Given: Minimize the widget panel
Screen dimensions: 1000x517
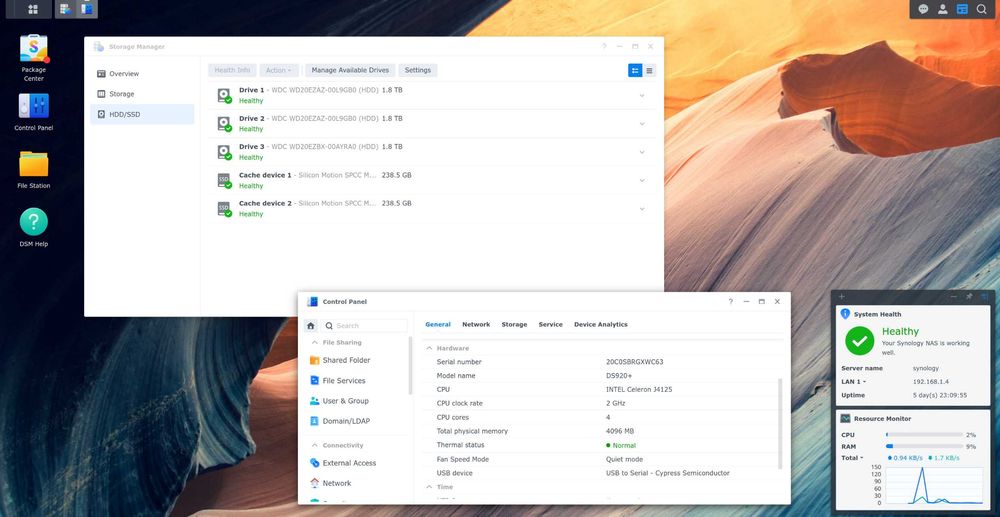Looking at the screenshot, I should coord(954,296).
